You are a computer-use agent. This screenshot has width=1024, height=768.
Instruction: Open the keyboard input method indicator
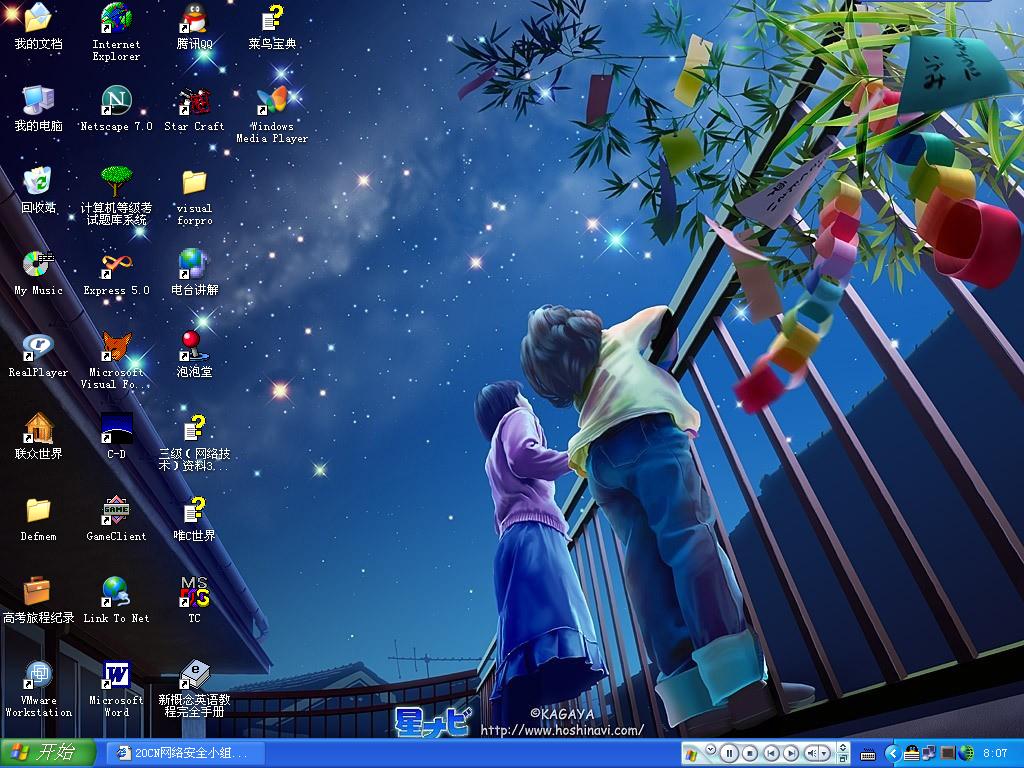(868, 754)
